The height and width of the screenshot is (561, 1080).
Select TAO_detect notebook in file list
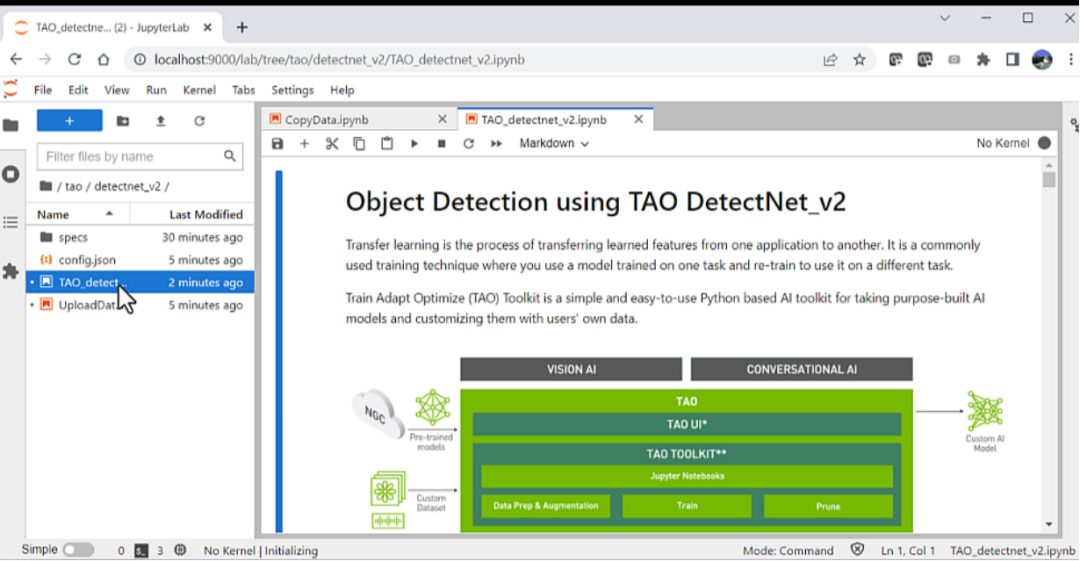pyautogui.click(x=141, y=282)
